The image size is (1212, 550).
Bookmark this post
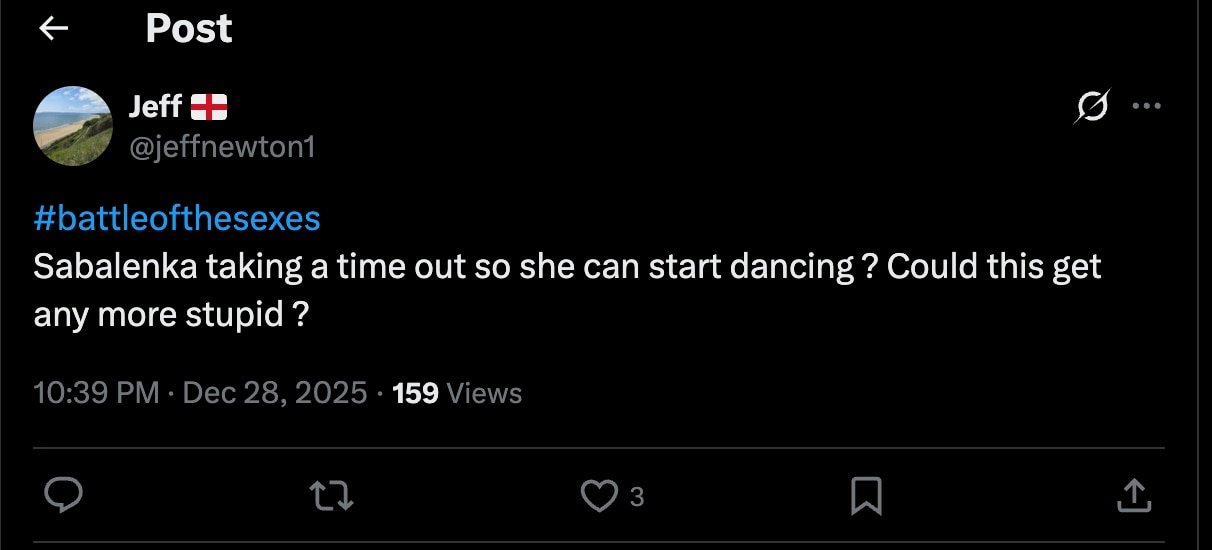pyautogui.click(x=866, y=496)
